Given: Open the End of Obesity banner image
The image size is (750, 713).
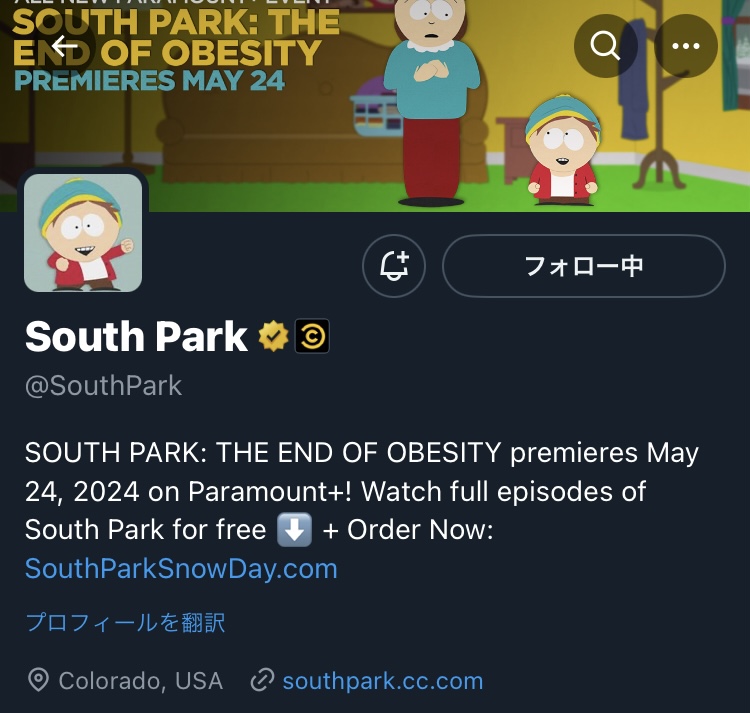Looking at the screenshot, I should coord(375,106).
